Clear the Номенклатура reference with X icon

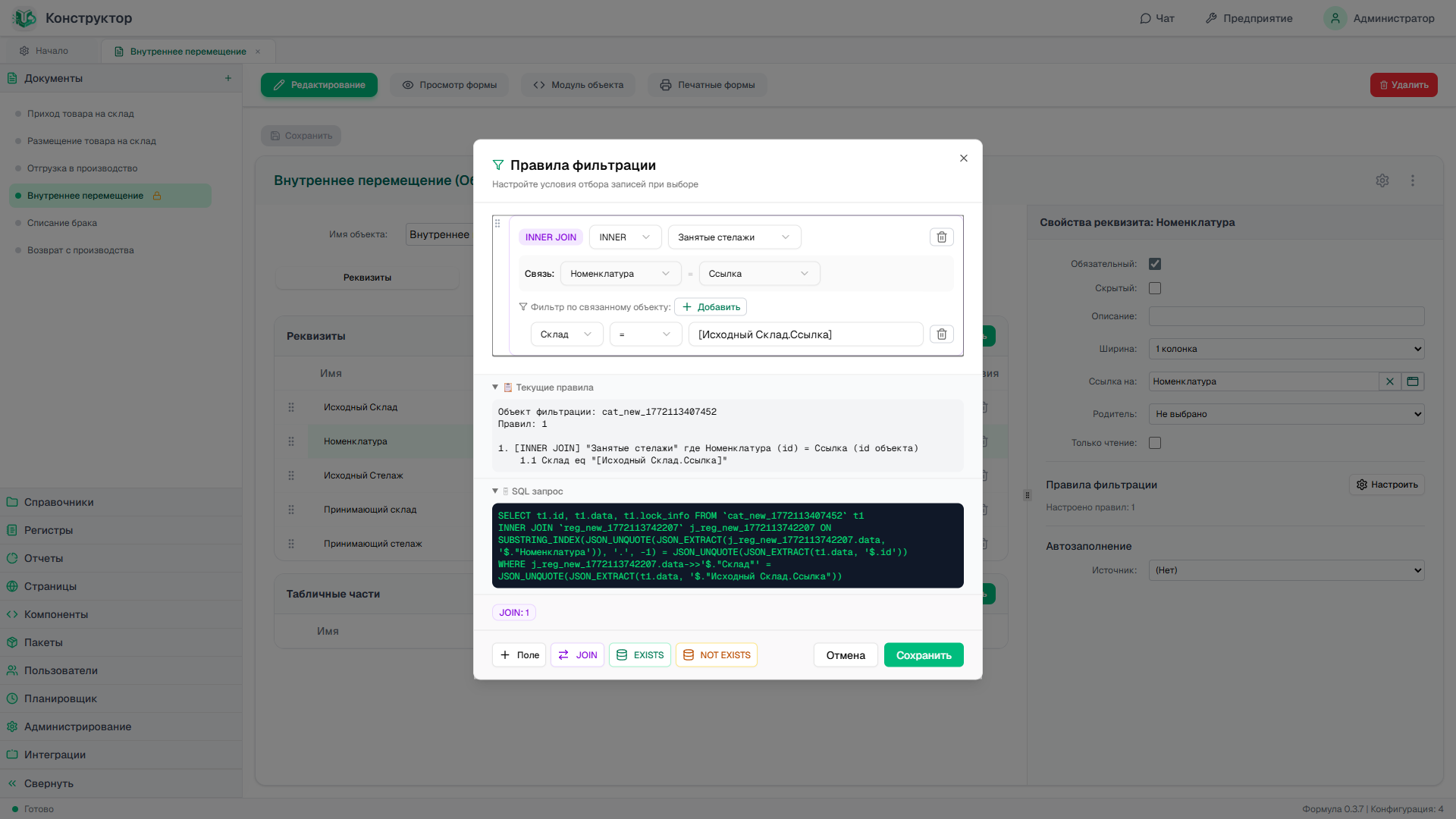1389,381
